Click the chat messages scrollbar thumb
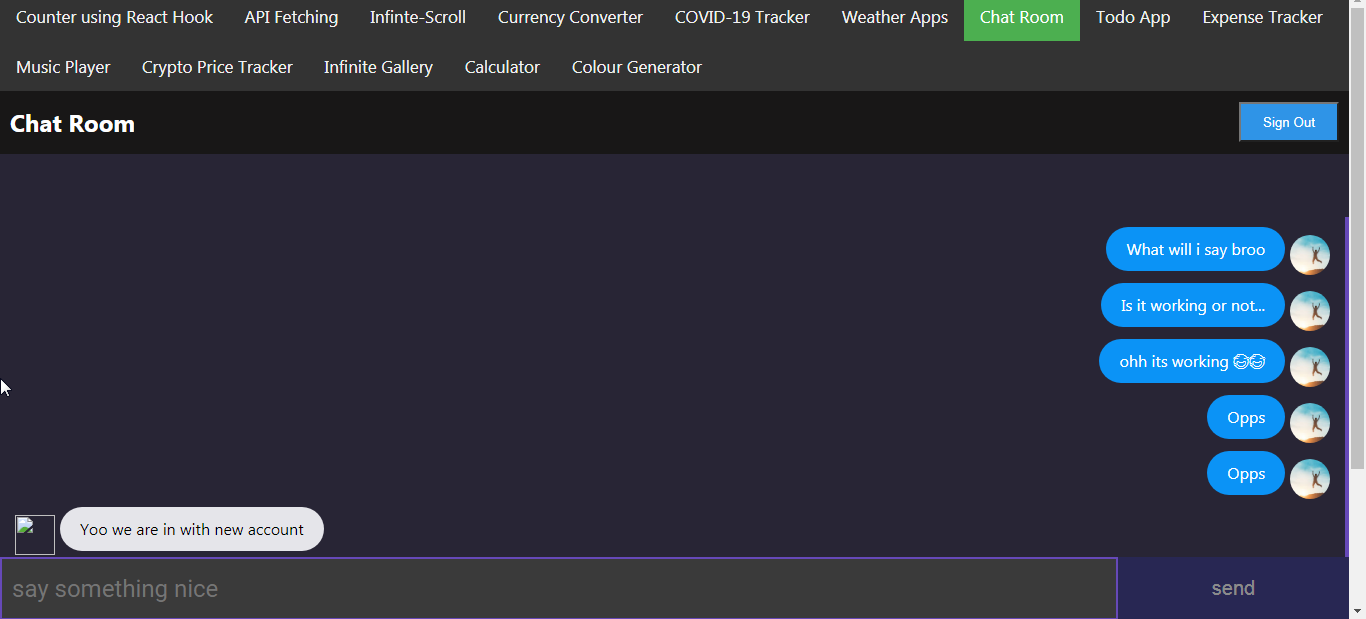The width and height of the screenshot is (1366, 619). [x=1346, y=387]
